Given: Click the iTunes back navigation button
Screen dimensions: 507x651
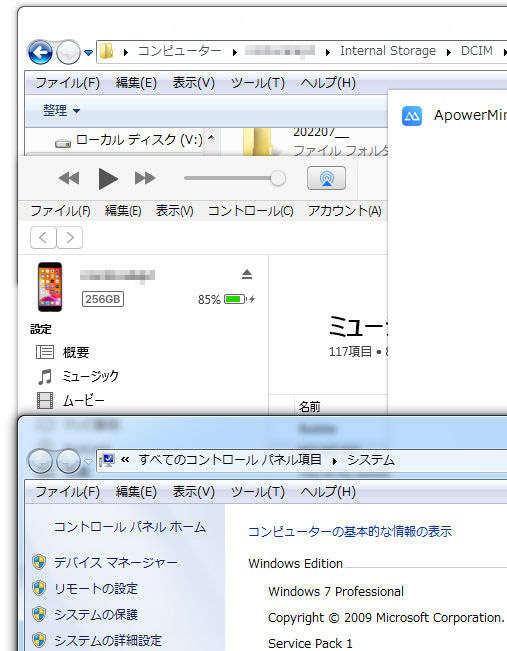Looking at the screenshot, I should coord(43,237).
